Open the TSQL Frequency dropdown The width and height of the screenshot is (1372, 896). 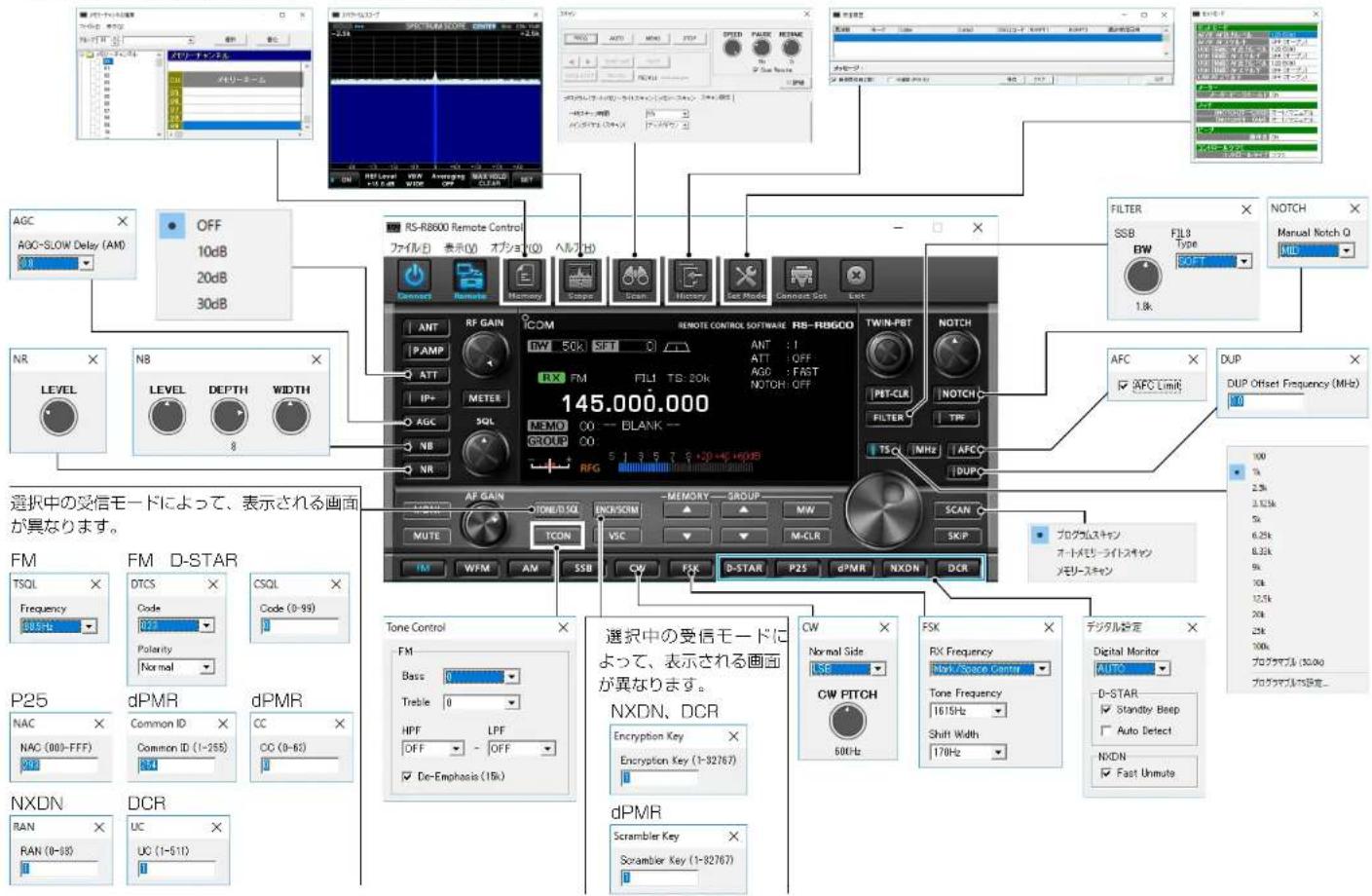tap(90, 626)
